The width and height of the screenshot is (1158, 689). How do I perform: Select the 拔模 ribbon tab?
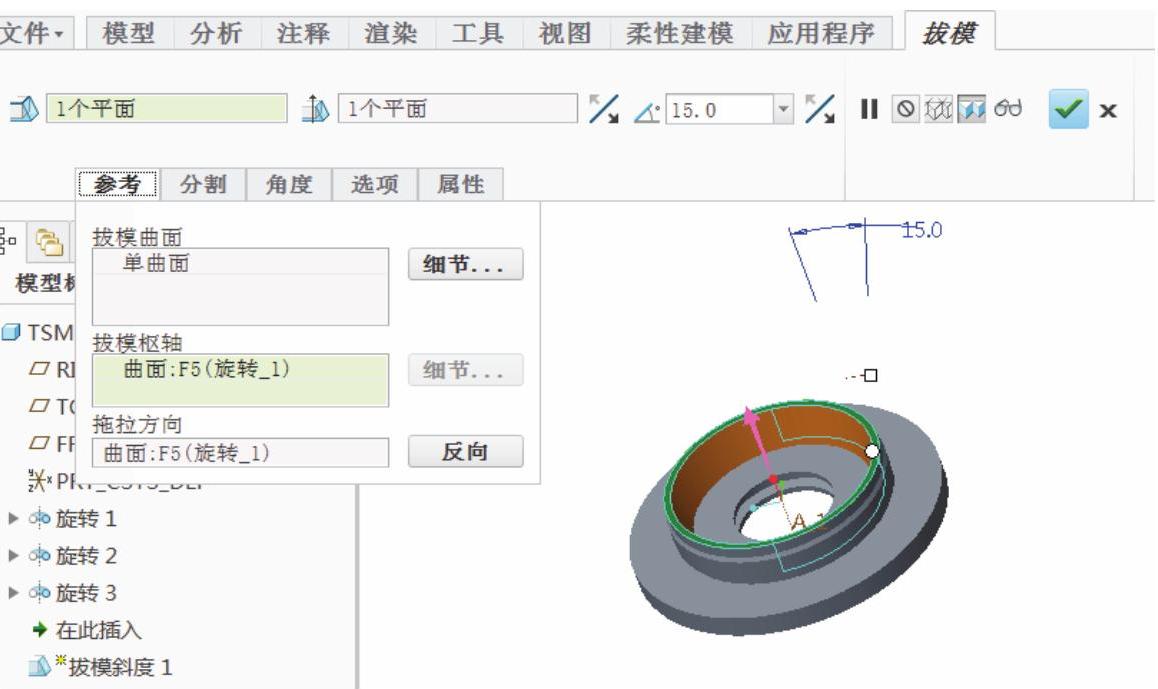click(x=950, y=32)
